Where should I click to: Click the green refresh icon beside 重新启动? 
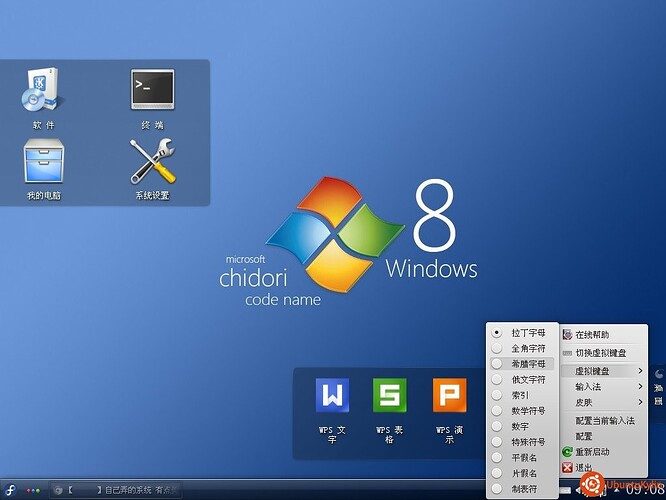[x=567, y=452]
